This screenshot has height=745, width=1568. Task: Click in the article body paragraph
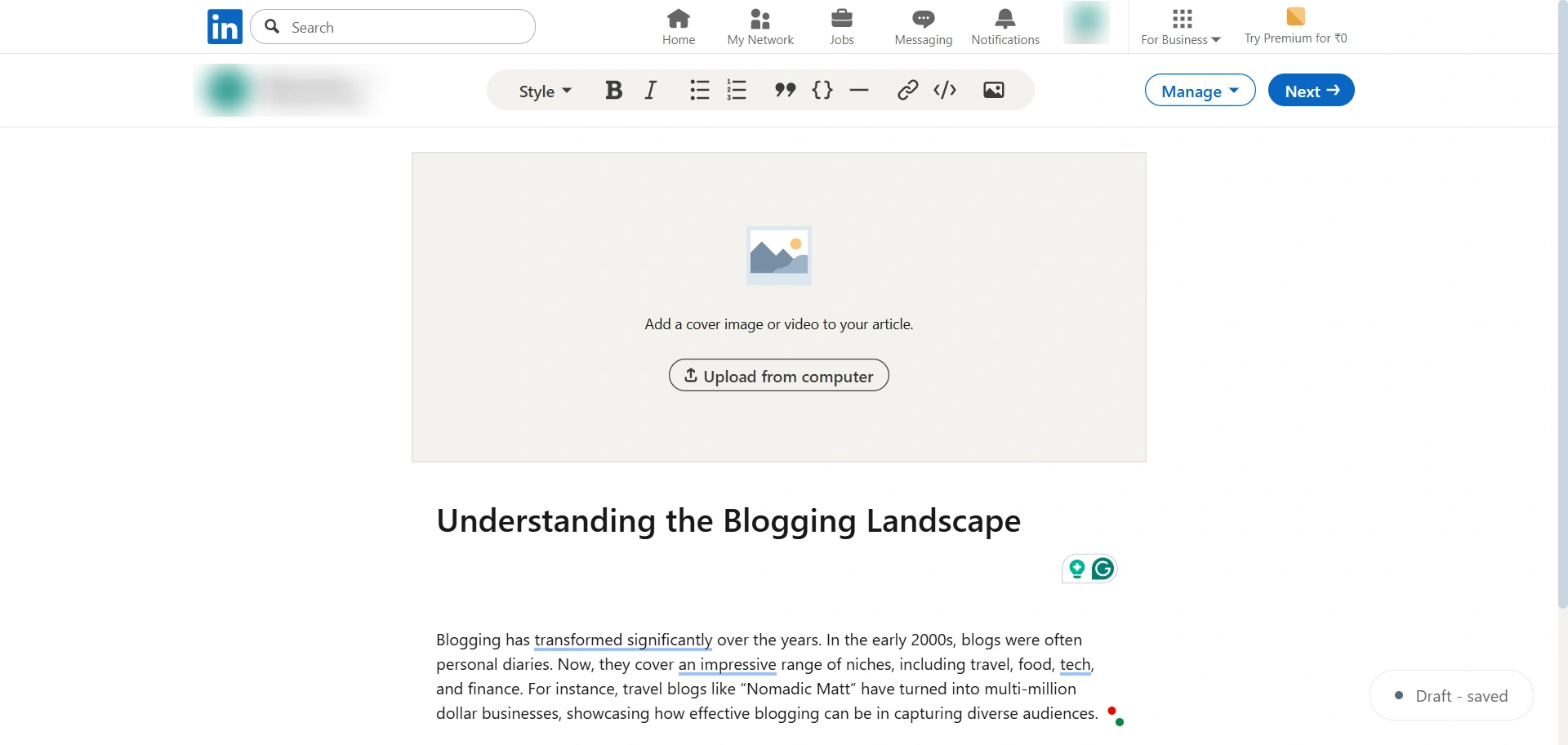point(765,677)
